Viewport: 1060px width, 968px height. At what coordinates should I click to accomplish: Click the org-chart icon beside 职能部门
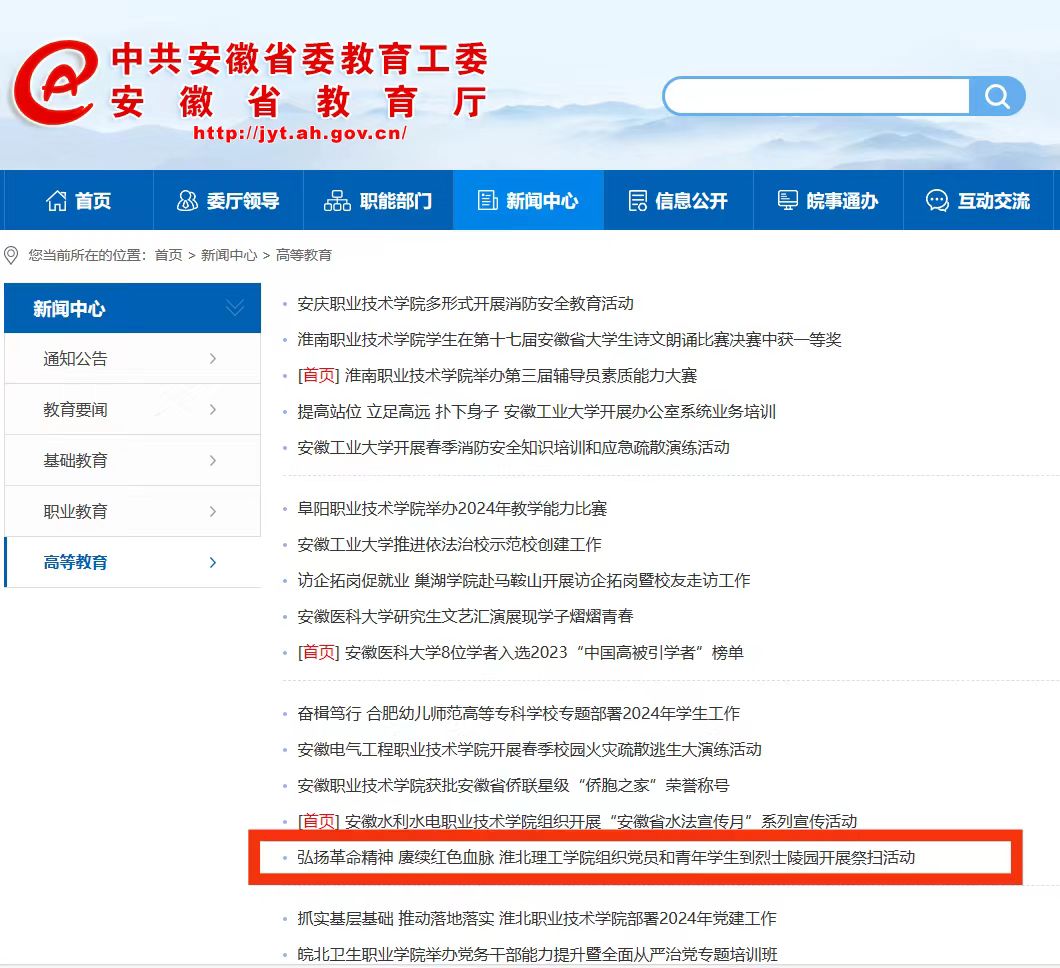(x=337, y=201)
